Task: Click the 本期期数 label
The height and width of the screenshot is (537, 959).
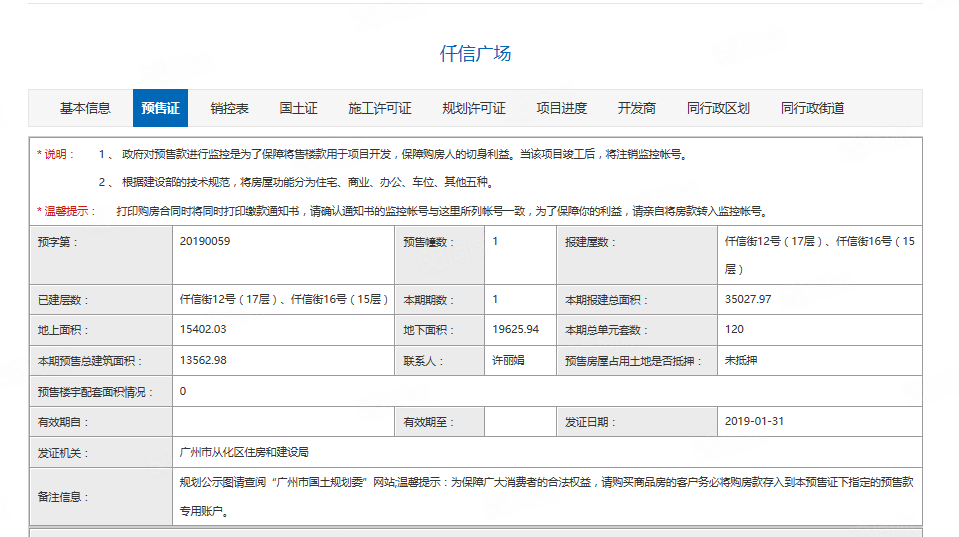Action: 428,300
